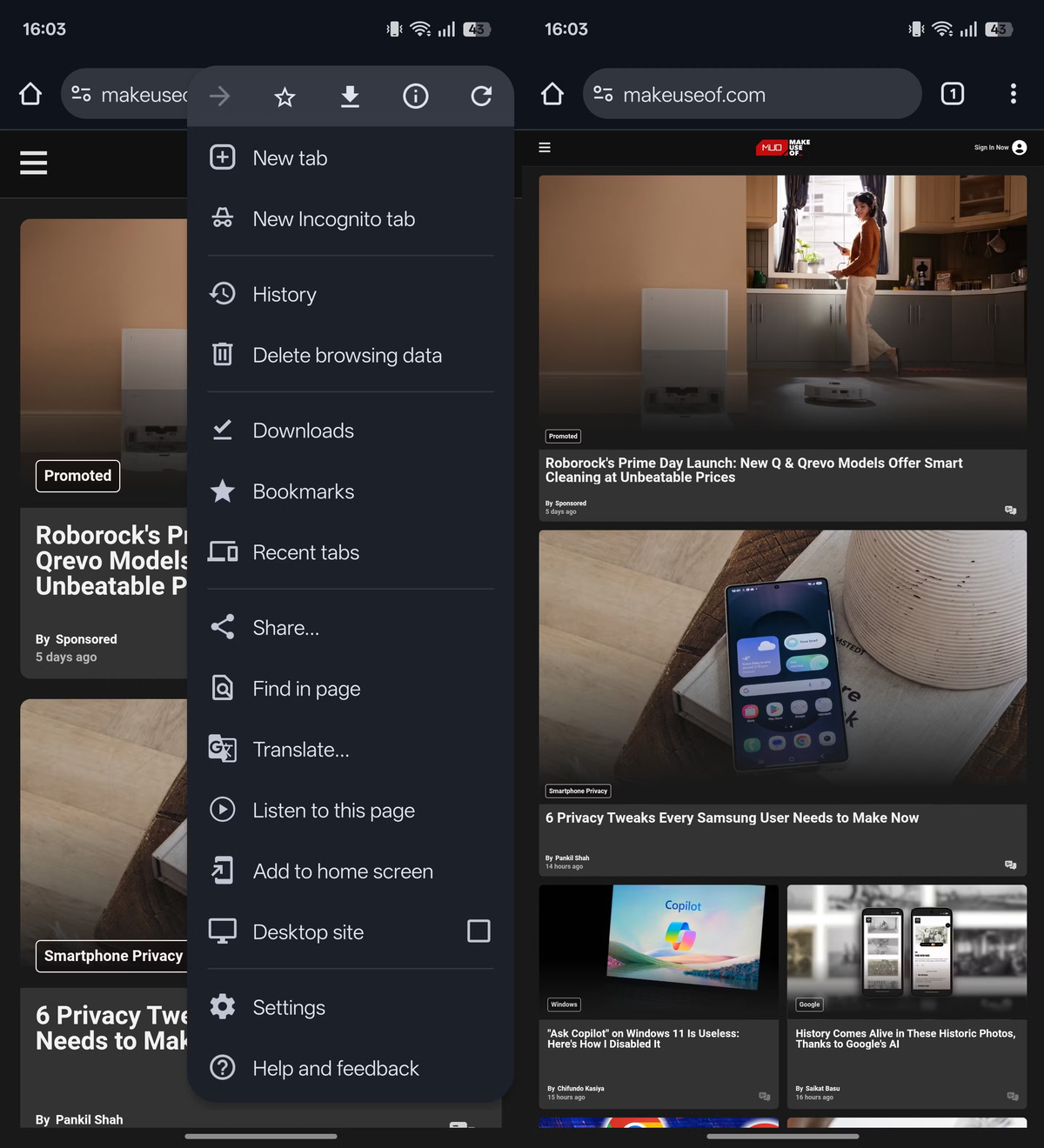Open Bookmarks from the menu
1044x1148 pixels.
[351, 492]
